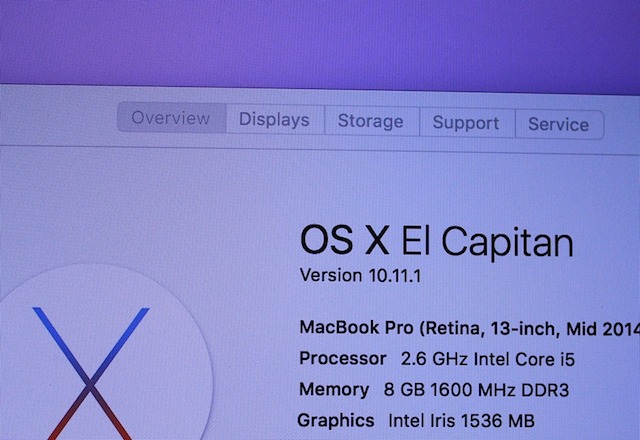Click the Graphics label
This screenshot has width=640, height=440.
point(336,420)
